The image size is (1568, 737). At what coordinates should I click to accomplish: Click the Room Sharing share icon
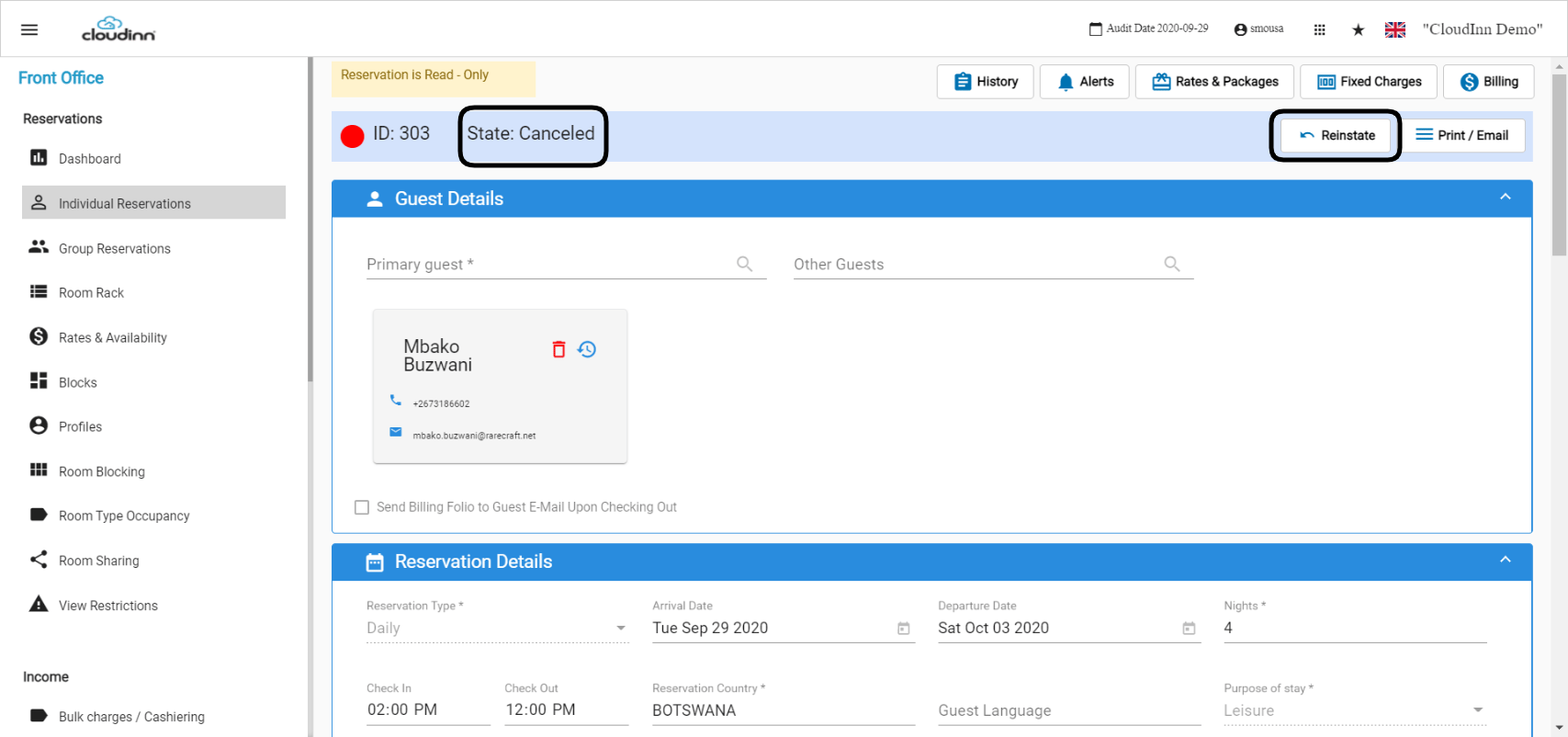(39, 560)
